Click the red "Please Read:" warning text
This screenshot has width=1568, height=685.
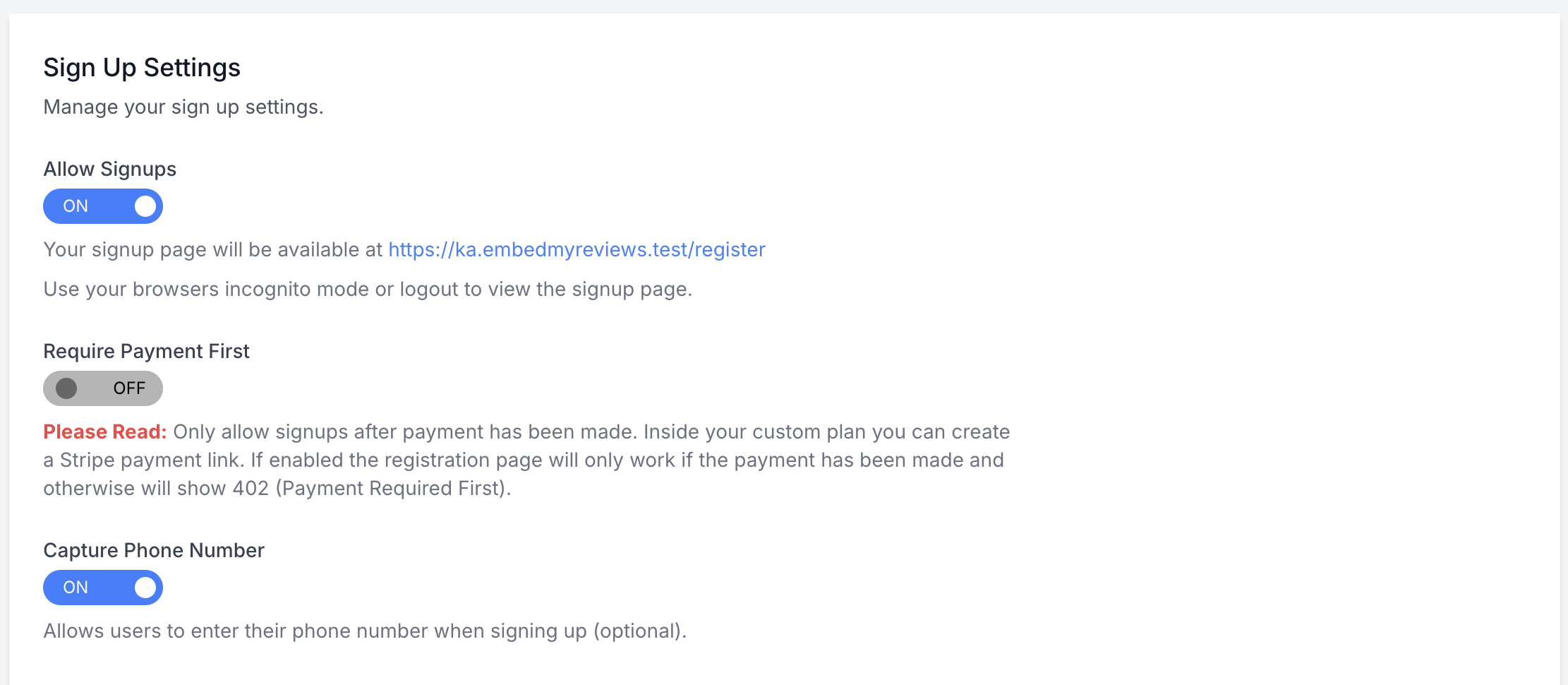coord(105,432)
